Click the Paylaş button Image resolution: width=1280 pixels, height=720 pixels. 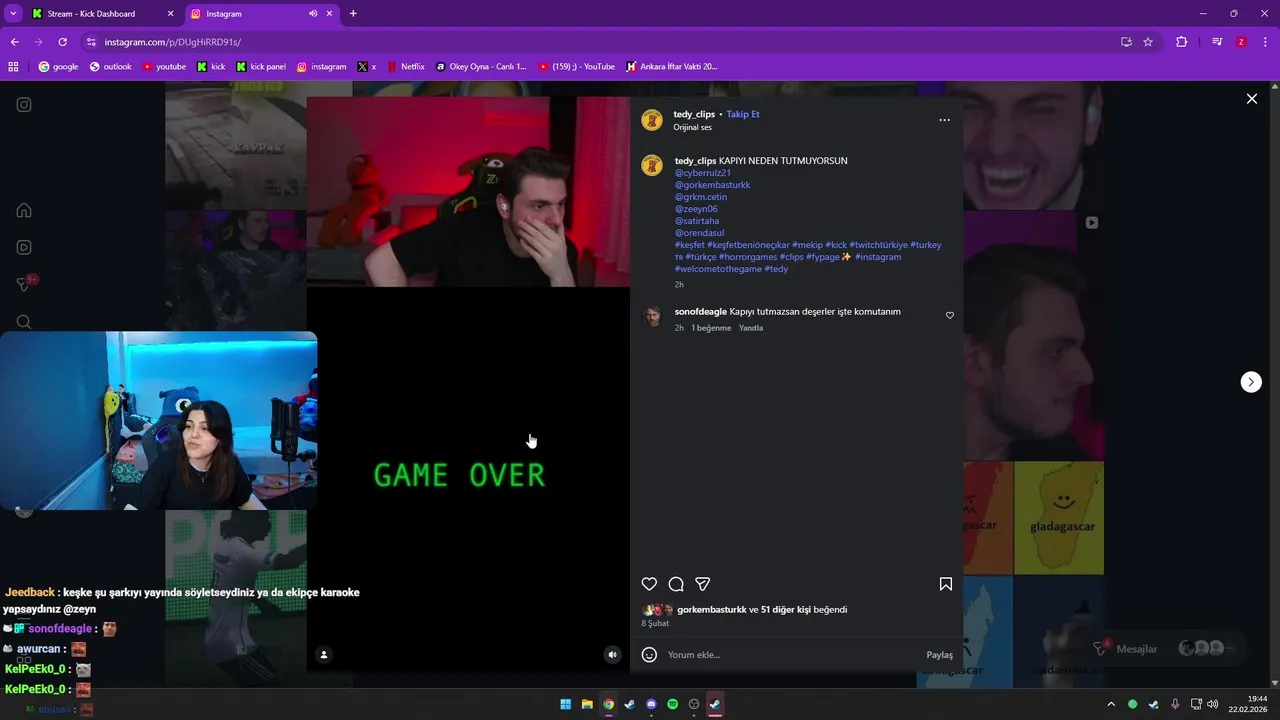tap(939, 655)
